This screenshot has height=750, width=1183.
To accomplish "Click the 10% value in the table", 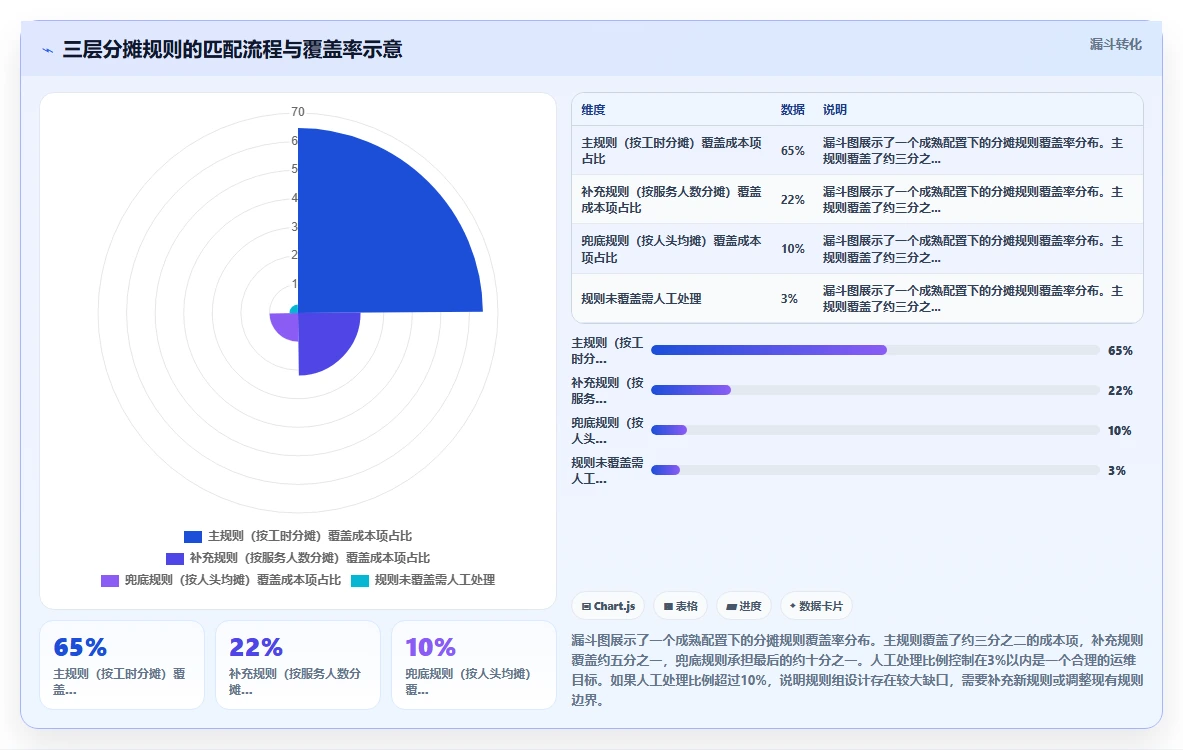I will 792,249.
